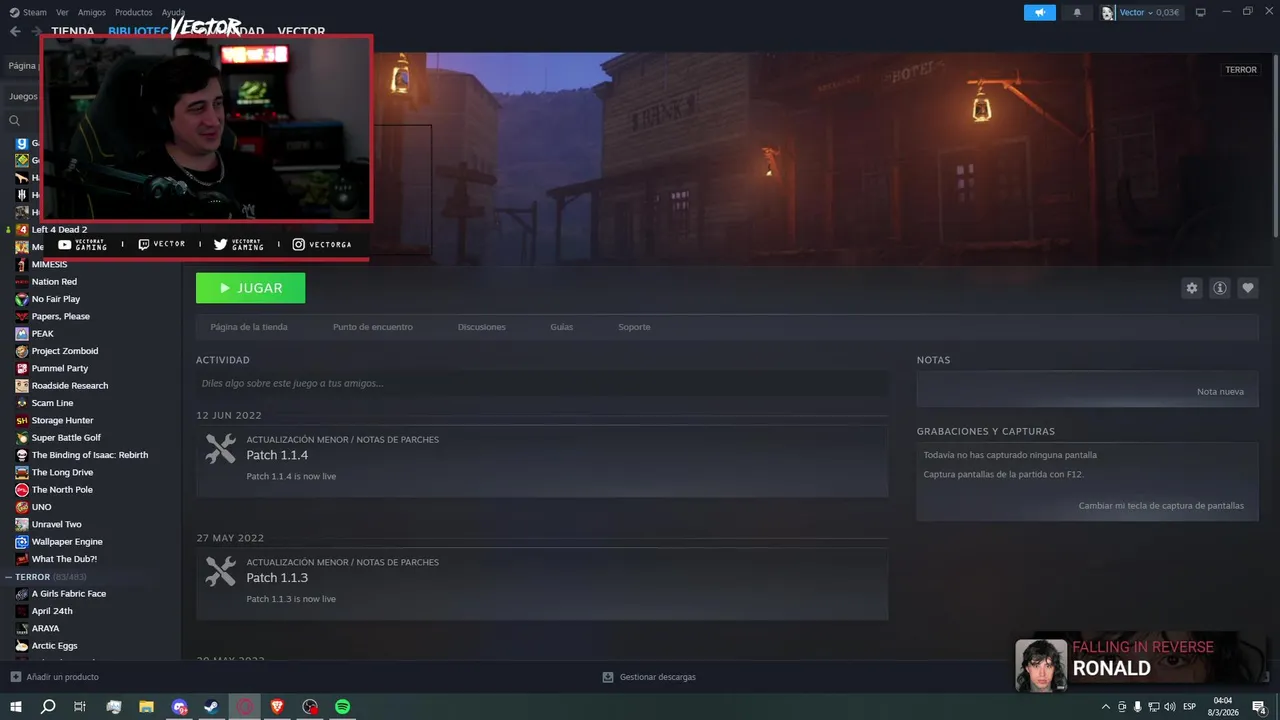
Task: Select Left 4 Dead 2 in library
Action: 59,229
